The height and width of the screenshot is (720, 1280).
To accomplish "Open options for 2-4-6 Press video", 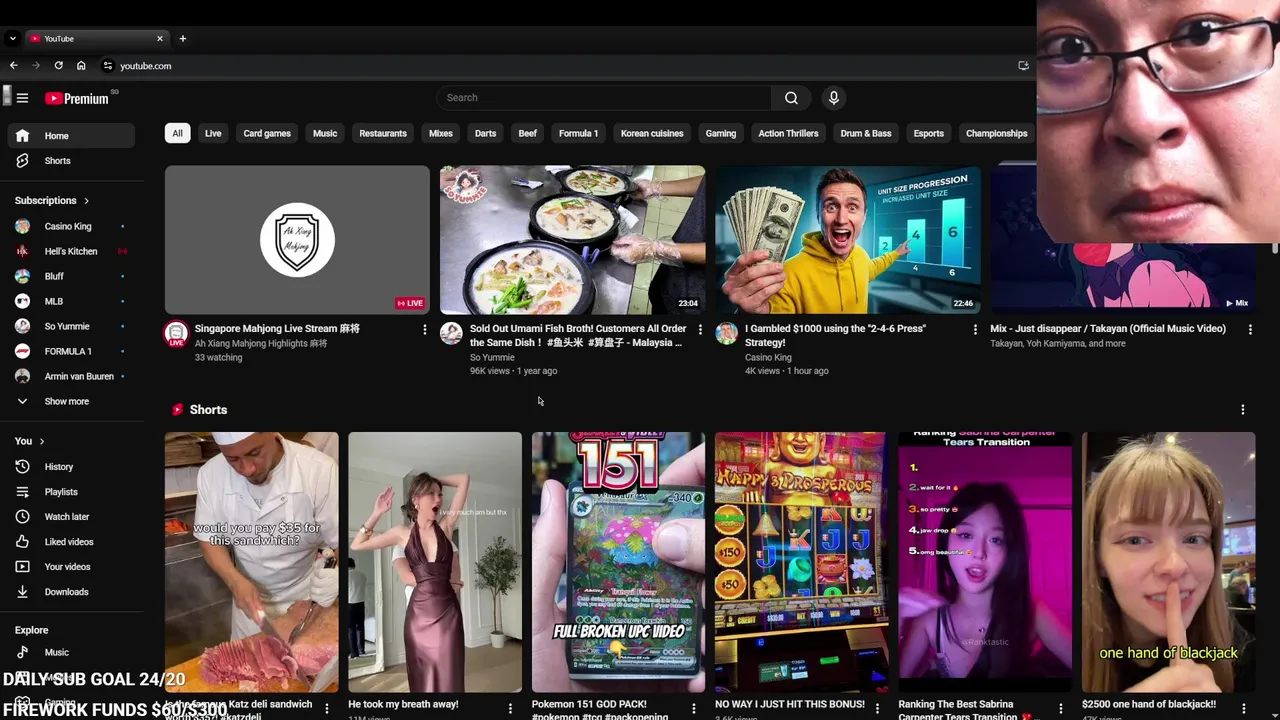I will (x=975, y=329).
